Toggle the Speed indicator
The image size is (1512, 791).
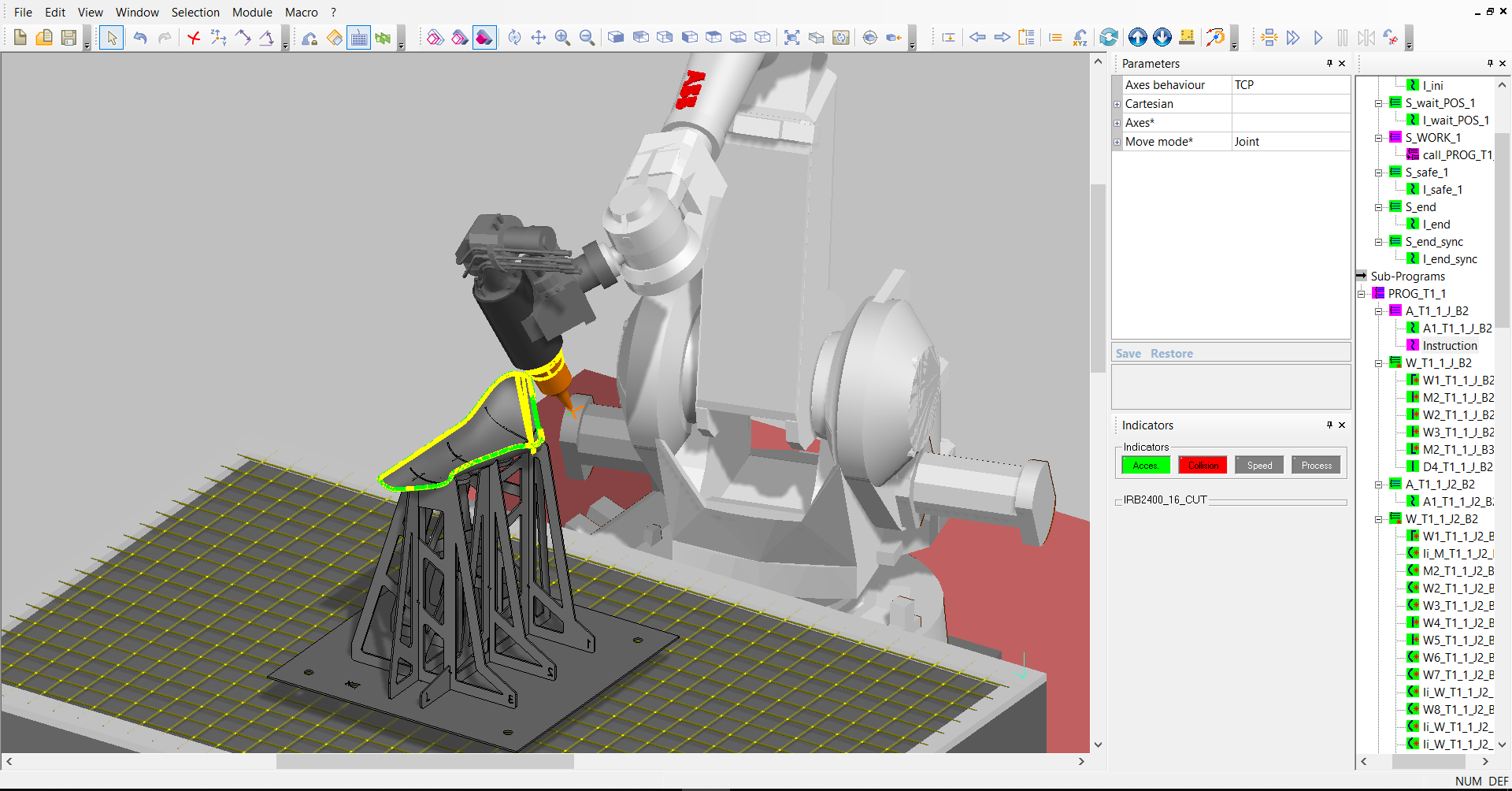(x=1258, y=465)
